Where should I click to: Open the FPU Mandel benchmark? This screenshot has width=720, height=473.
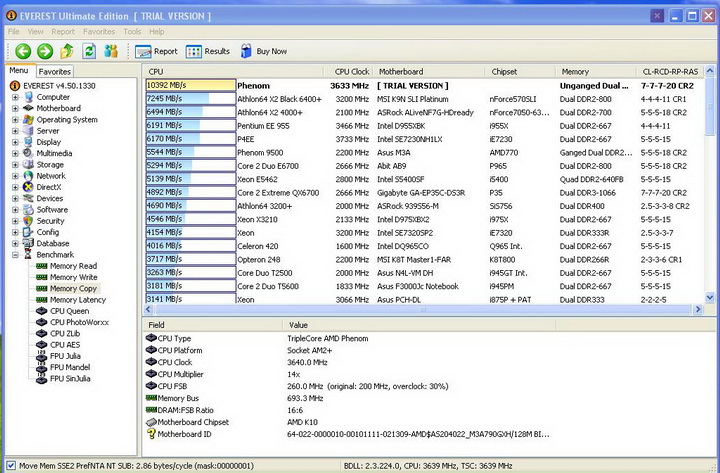click(x=63, y=367)
